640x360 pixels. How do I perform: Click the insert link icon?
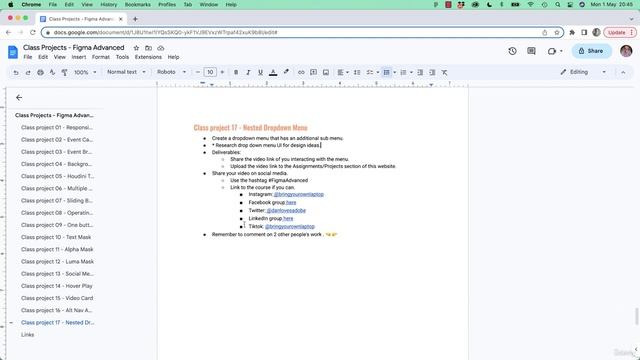[x=301, y=72]
